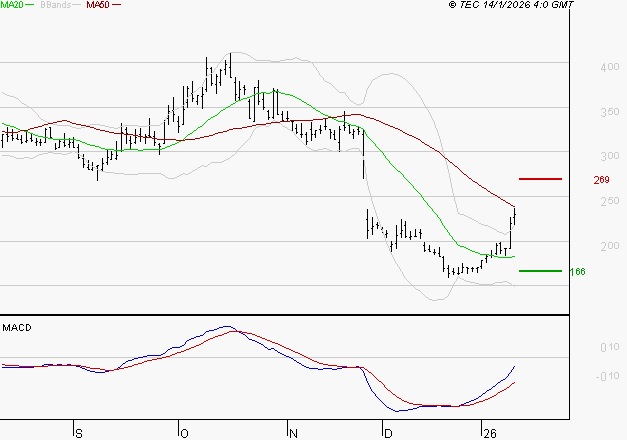The height and width of the screenshot is (440, 627).
Task: Click the red 269 resistance value
Action: [x=601, y=180]
